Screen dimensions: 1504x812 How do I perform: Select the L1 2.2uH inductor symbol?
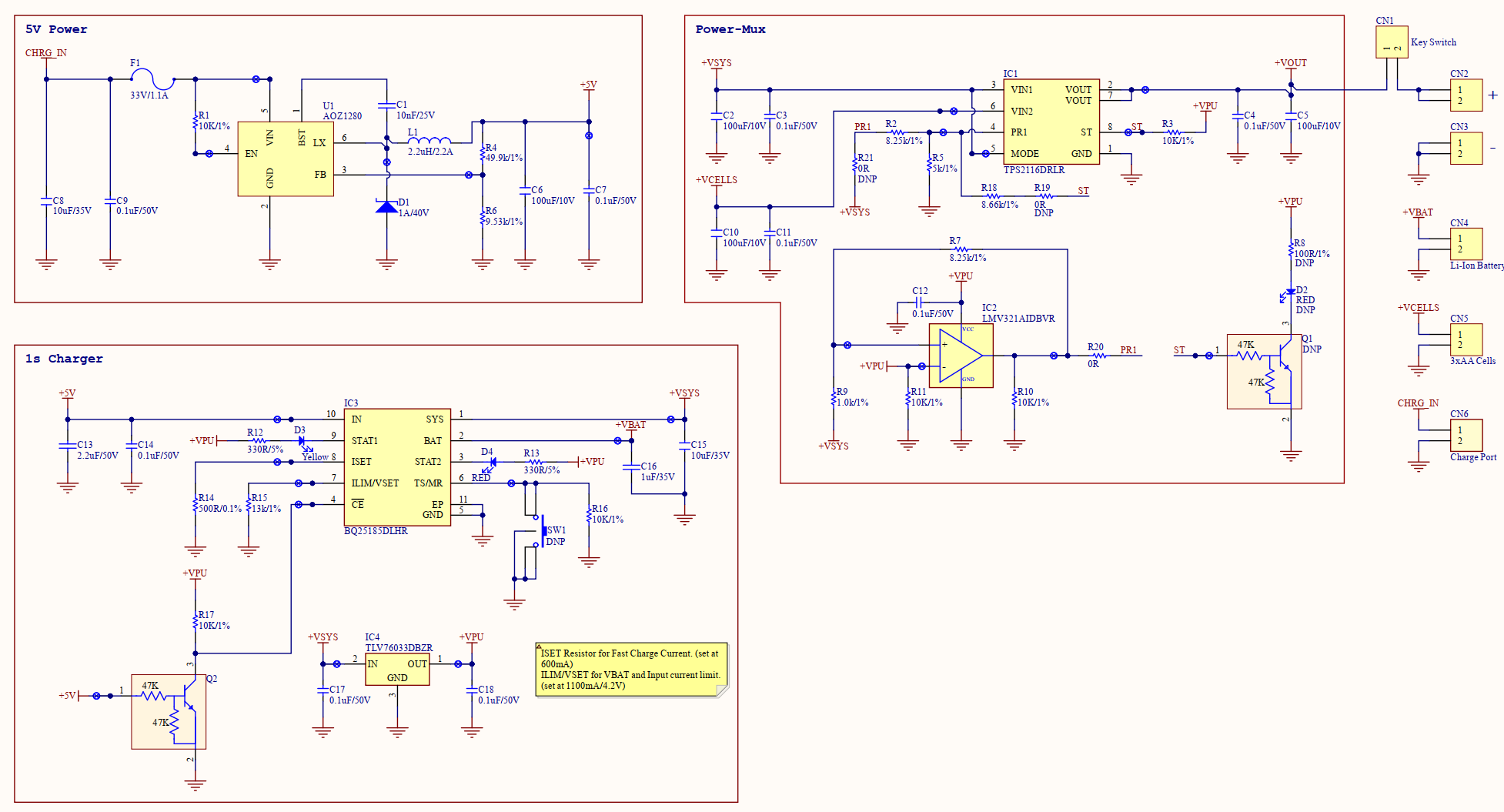pyautogui.click(x=429, y=141)
